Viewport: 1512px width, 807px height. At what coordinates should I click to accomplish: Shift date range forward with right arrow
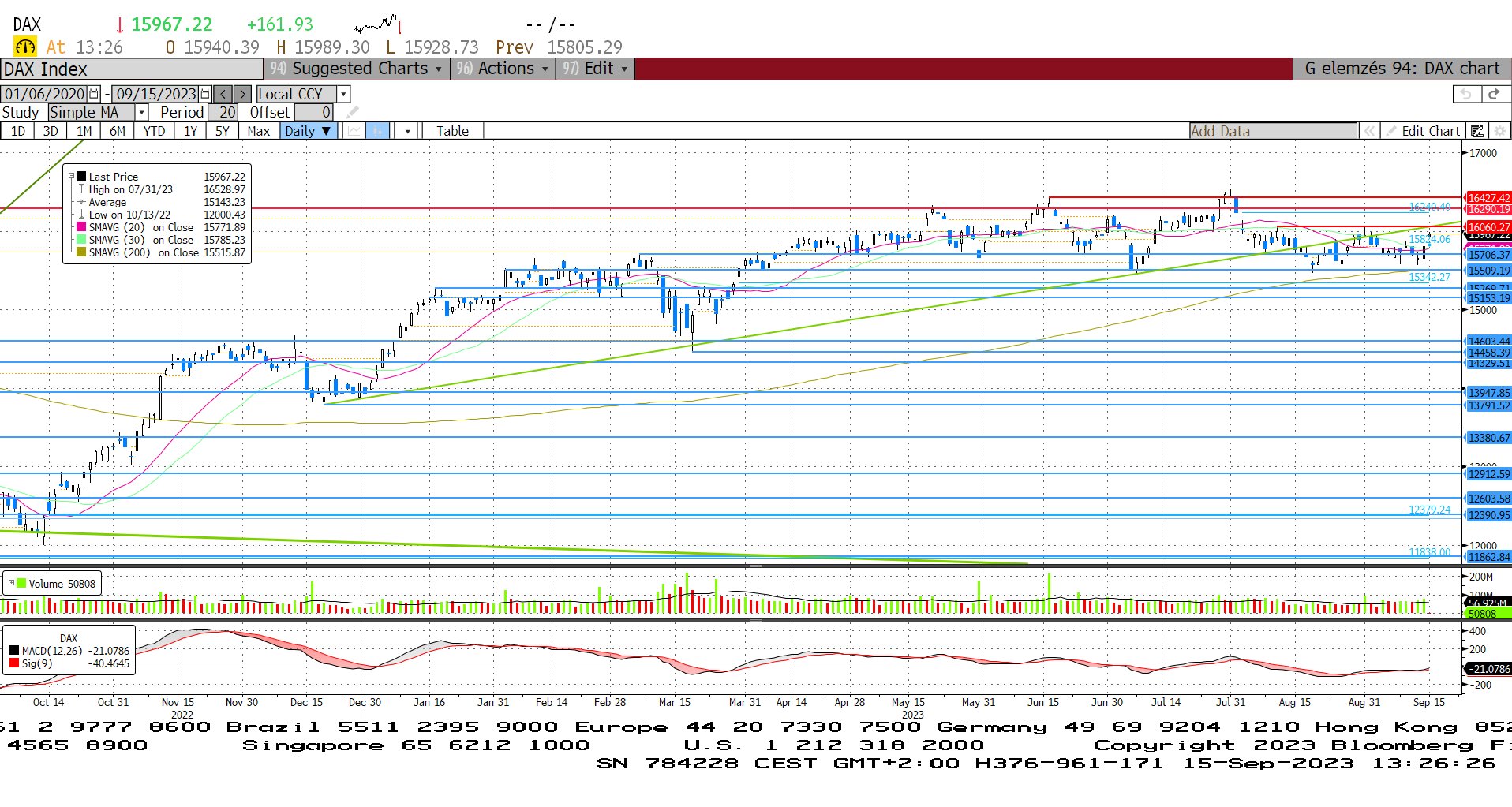click(x=243, y=94)
